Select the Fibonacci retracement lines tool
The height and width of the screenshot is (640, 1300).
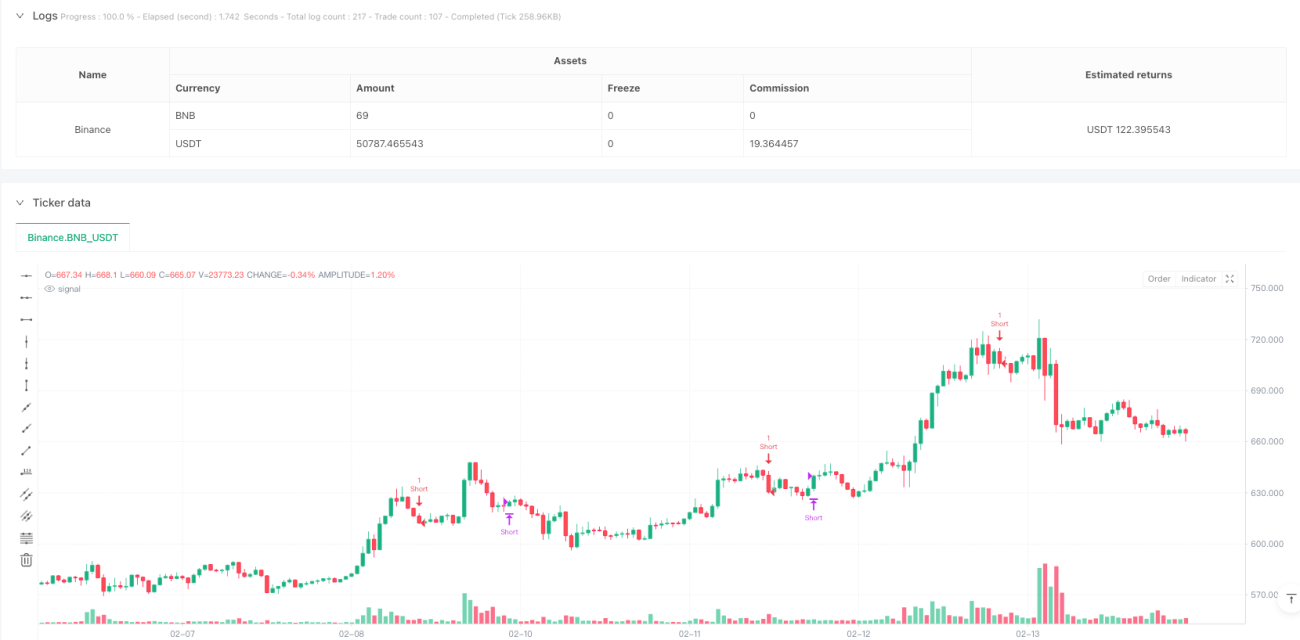(27, 538)
